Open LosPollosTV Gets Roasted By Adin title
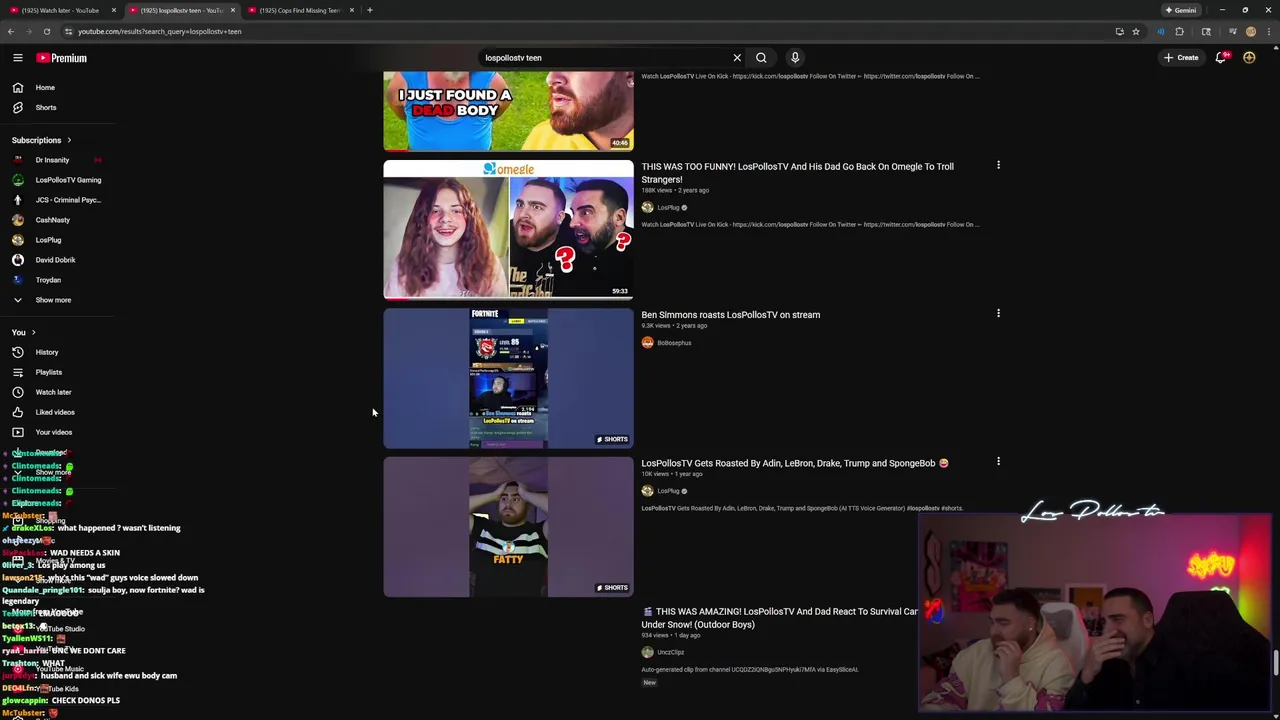This screenshot has width=1280, height=720. click(795, 463)
